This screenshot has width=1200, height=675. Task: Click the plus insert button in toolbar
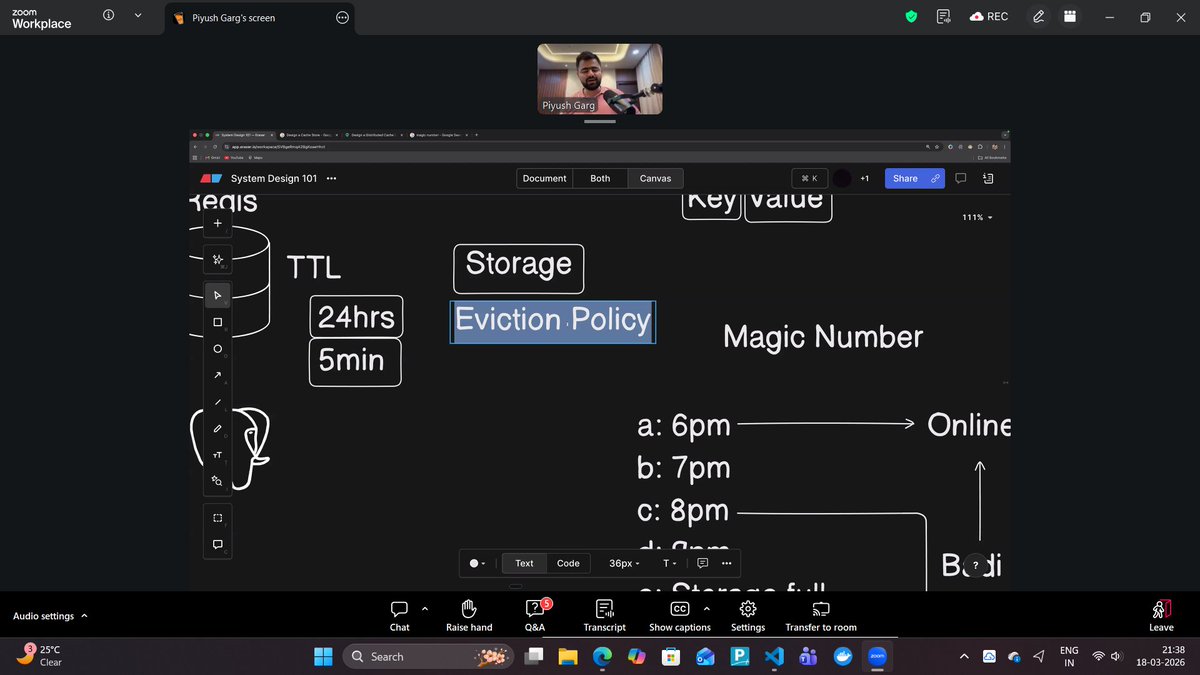pyautogui.click(x=217, y=224)
